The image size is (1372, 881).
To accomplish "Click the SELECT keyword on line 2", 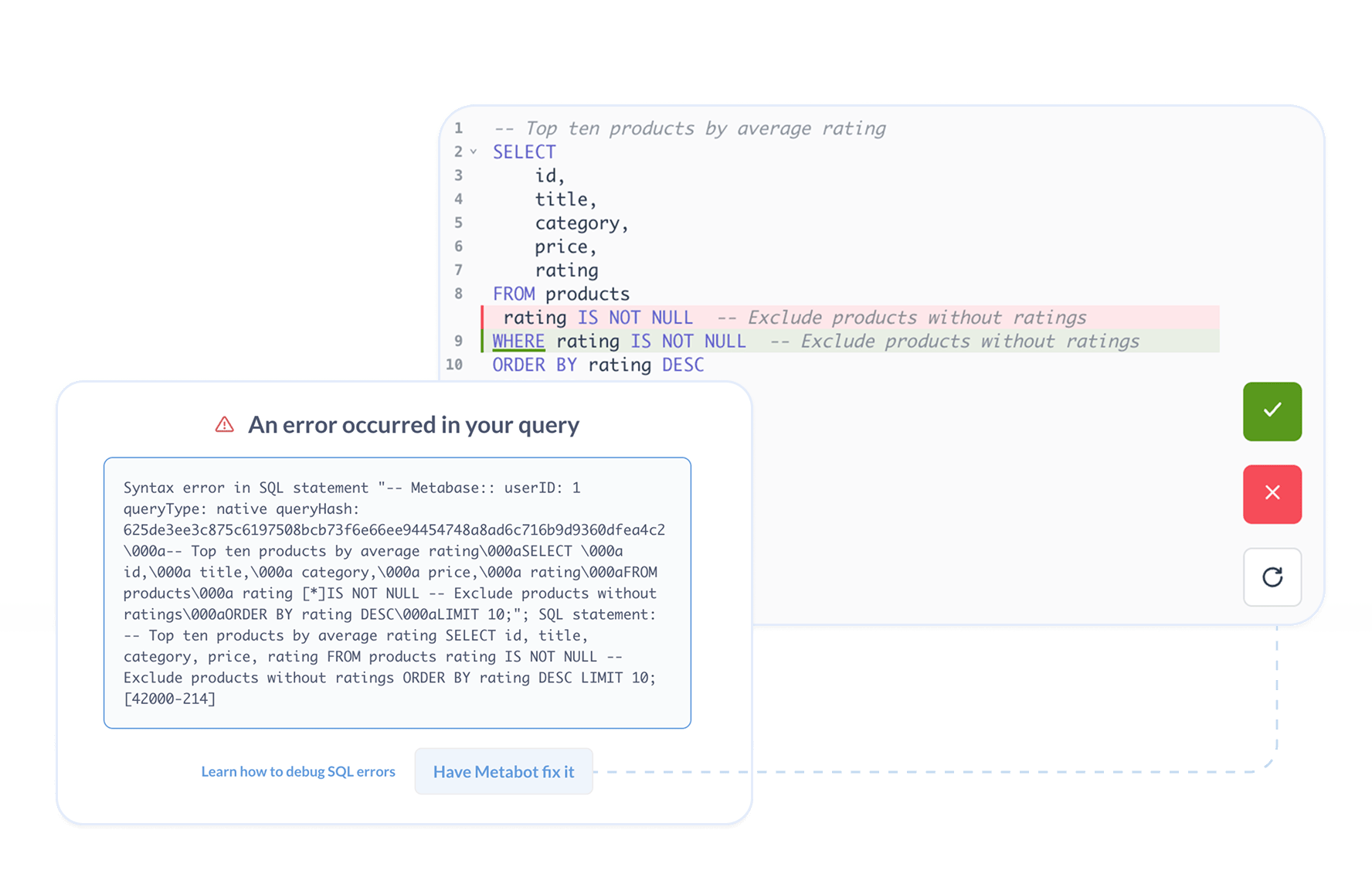I will (x=524, y=152).
